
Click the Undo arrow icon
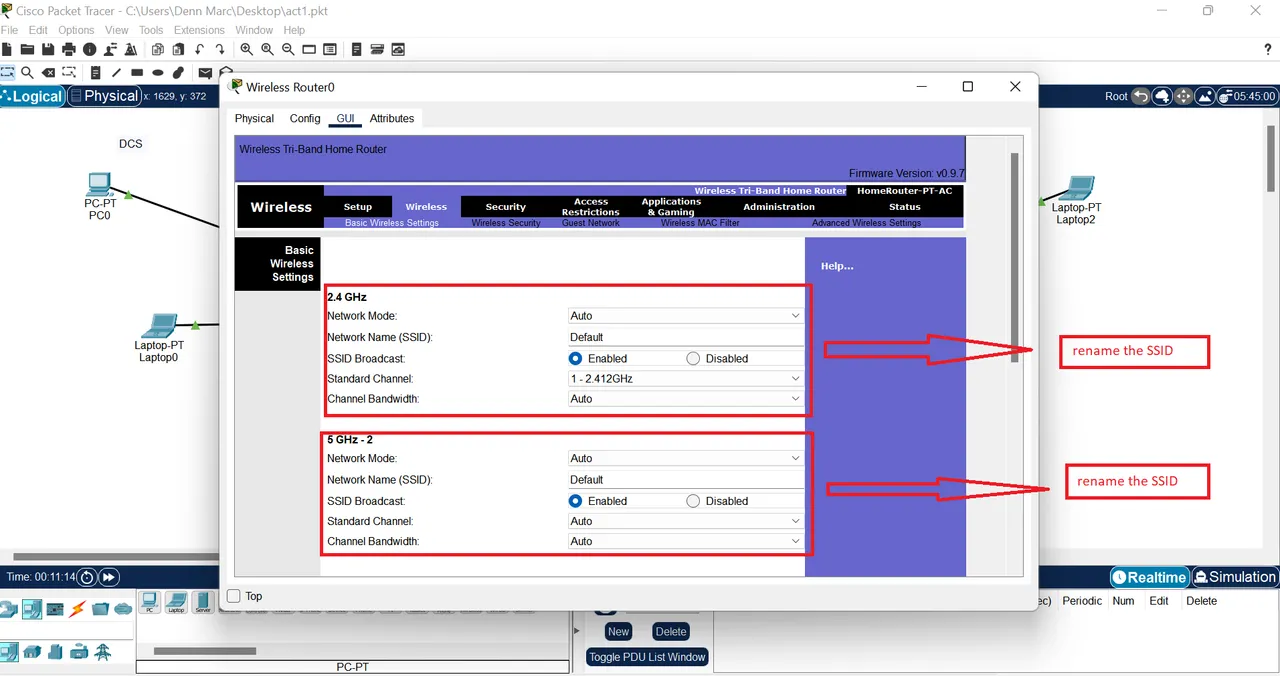click(x=199, y=49)
